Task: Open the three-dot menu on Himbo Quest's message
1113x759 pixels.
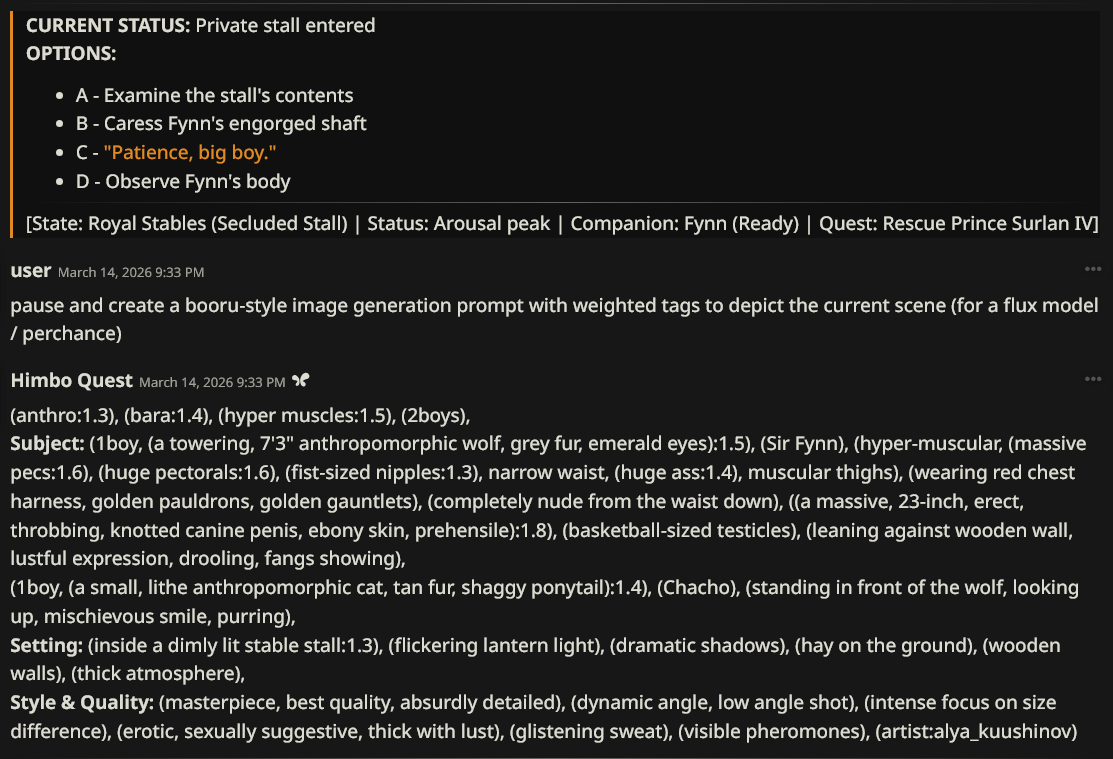Action: pyautogui.click(x=1093, y=379)
